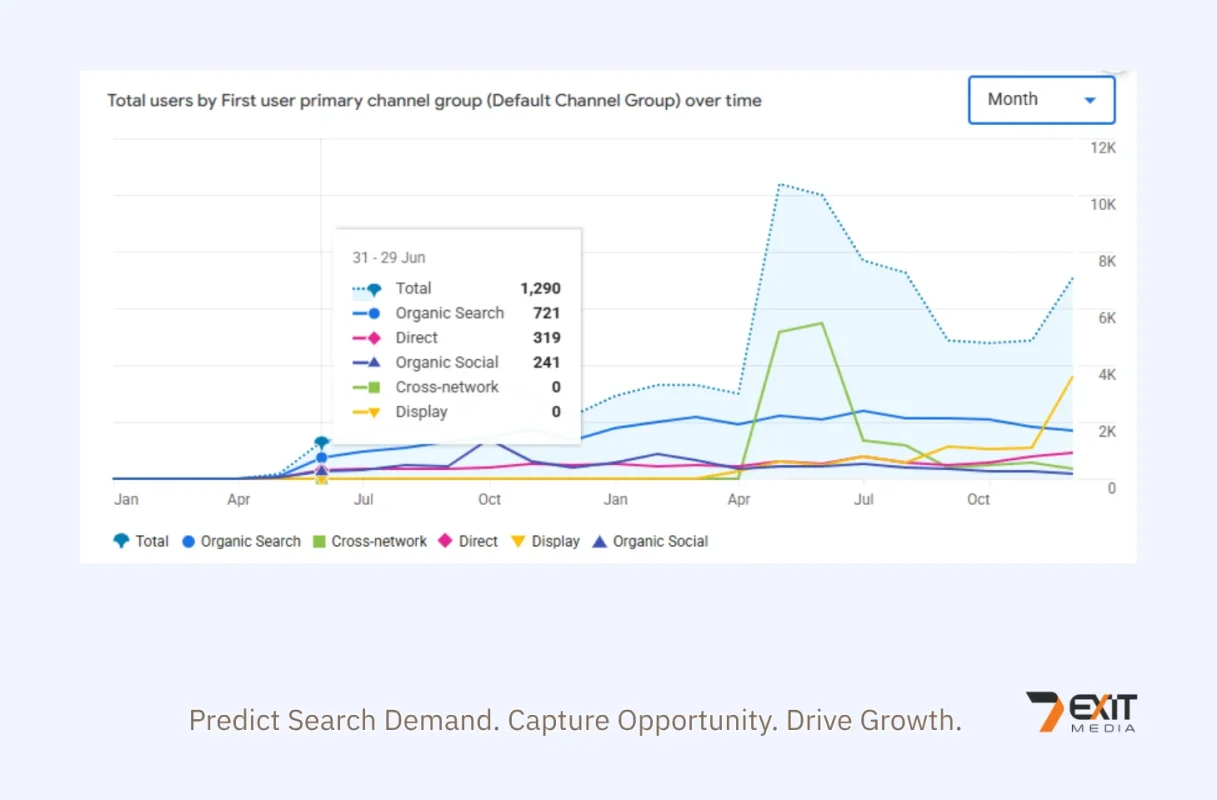This screenshot has height=800, width=1217.
Task: Click the tooltip Total value 1,290
Action: (x=540, y=288)
